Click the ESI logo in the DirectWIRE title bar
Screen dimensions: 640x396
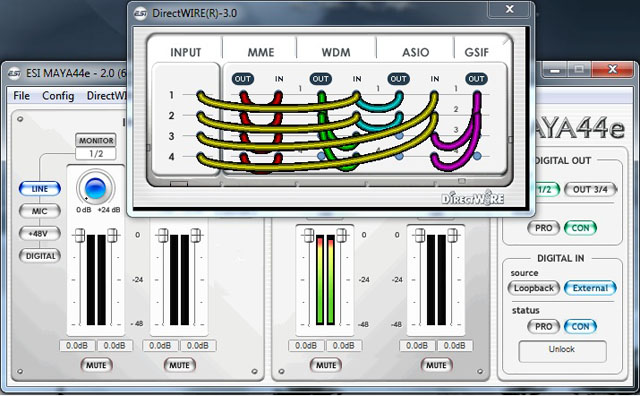pyautogui.click(x=140, y=13)
